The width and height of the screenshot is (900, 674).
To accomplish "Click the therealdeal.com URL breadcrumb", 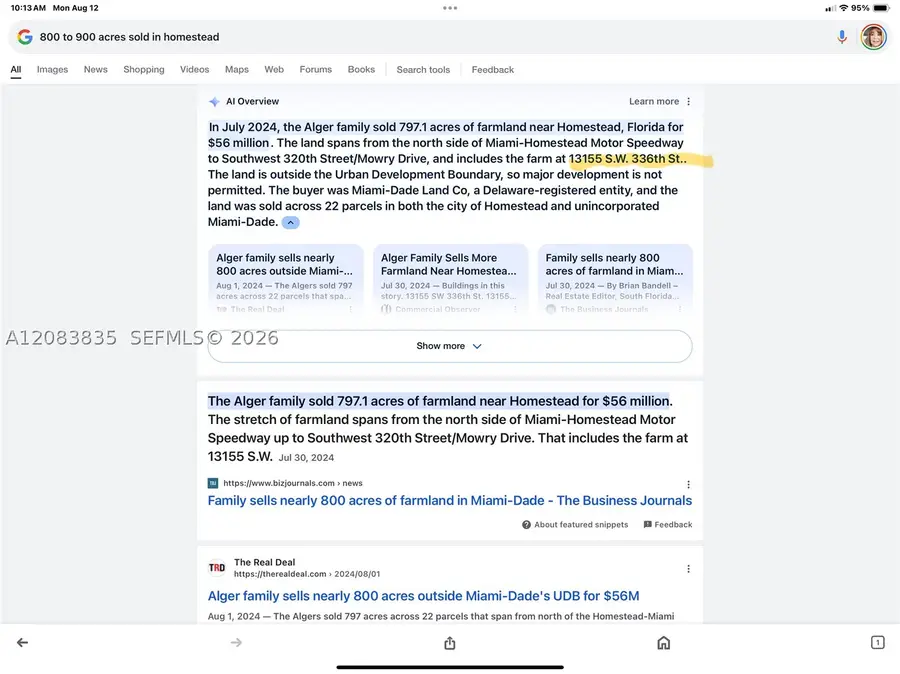I will (x=307, y=574).
